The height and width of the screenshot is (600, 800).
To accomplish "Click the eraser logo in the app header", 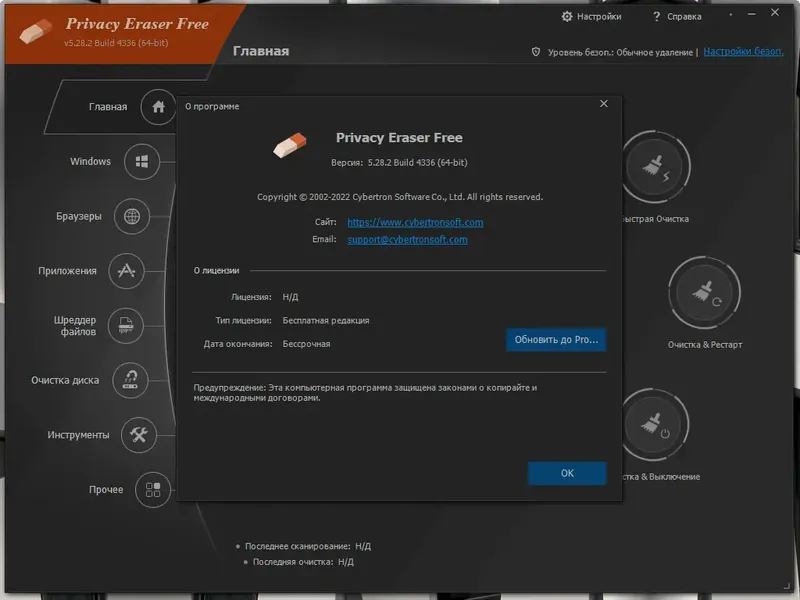I will pyautogui.click(x=36, y=31).
